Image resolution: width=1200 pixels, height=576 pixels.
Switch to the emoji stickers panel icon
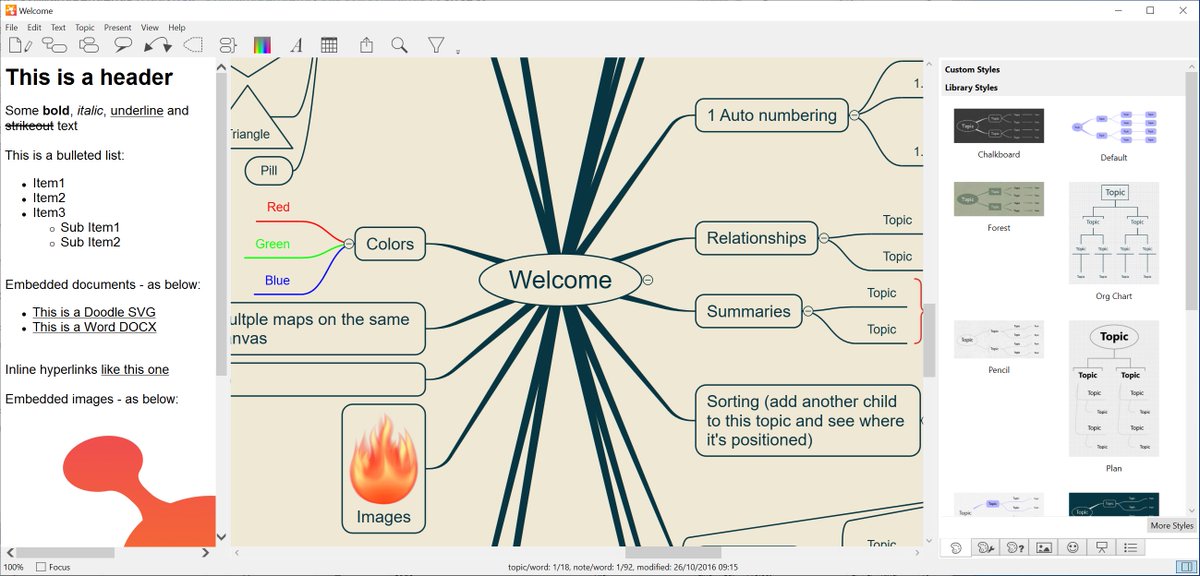point(1072,548)
